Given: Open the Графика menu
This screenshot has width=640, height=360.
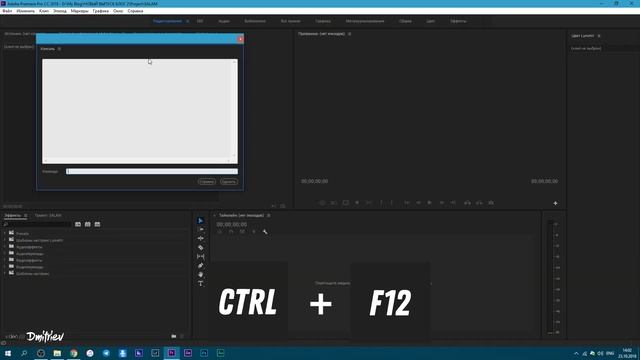Looking at the screenshot, I should coord(100,11).
